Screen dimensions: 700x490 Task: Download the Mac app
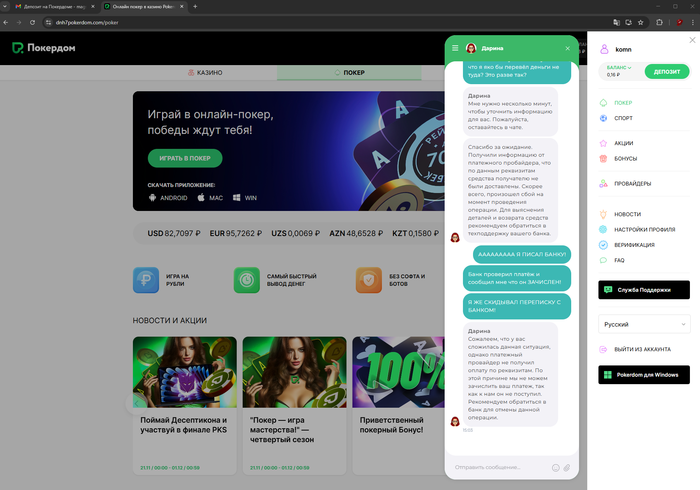tap(210, 198)
